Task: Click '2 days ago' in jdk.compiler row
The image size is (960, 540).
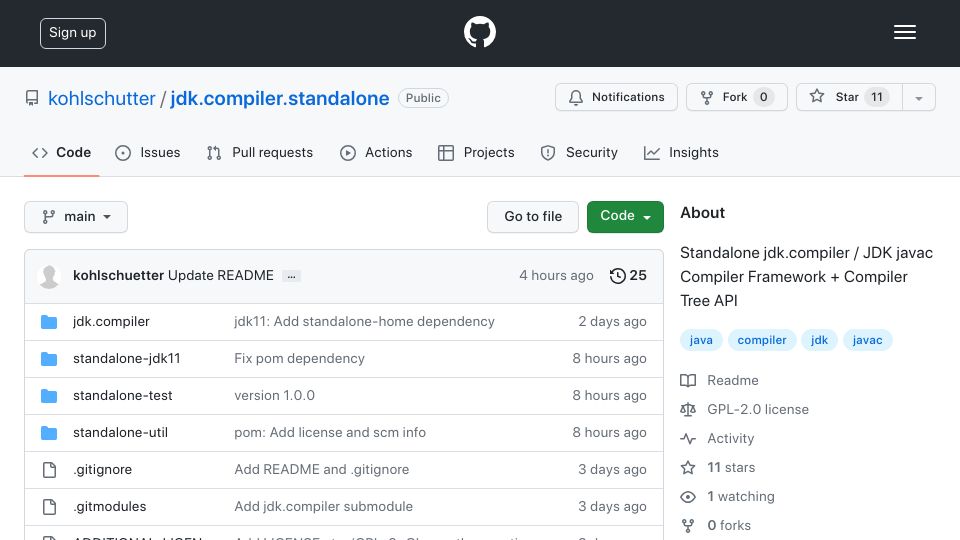Action: (612, 321)
